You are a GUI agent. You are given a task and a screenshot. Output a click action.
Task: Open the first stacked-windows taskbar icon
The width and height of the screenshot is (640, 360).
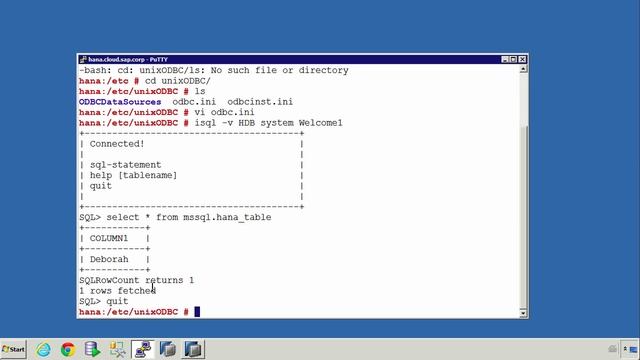[x=168, y=349]
